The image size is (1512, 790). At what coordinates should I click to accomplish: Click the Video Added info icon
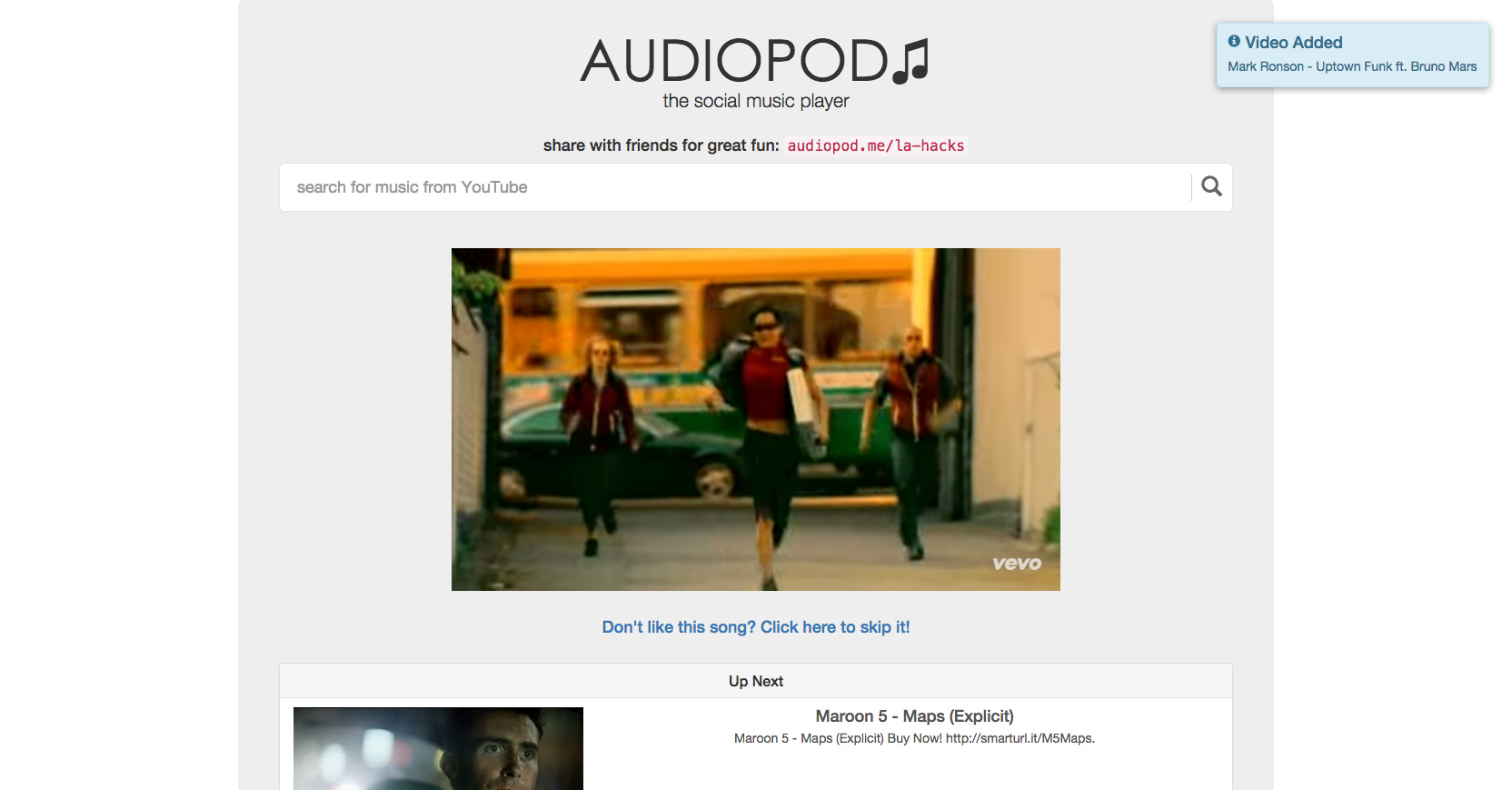coord(1234,41)
